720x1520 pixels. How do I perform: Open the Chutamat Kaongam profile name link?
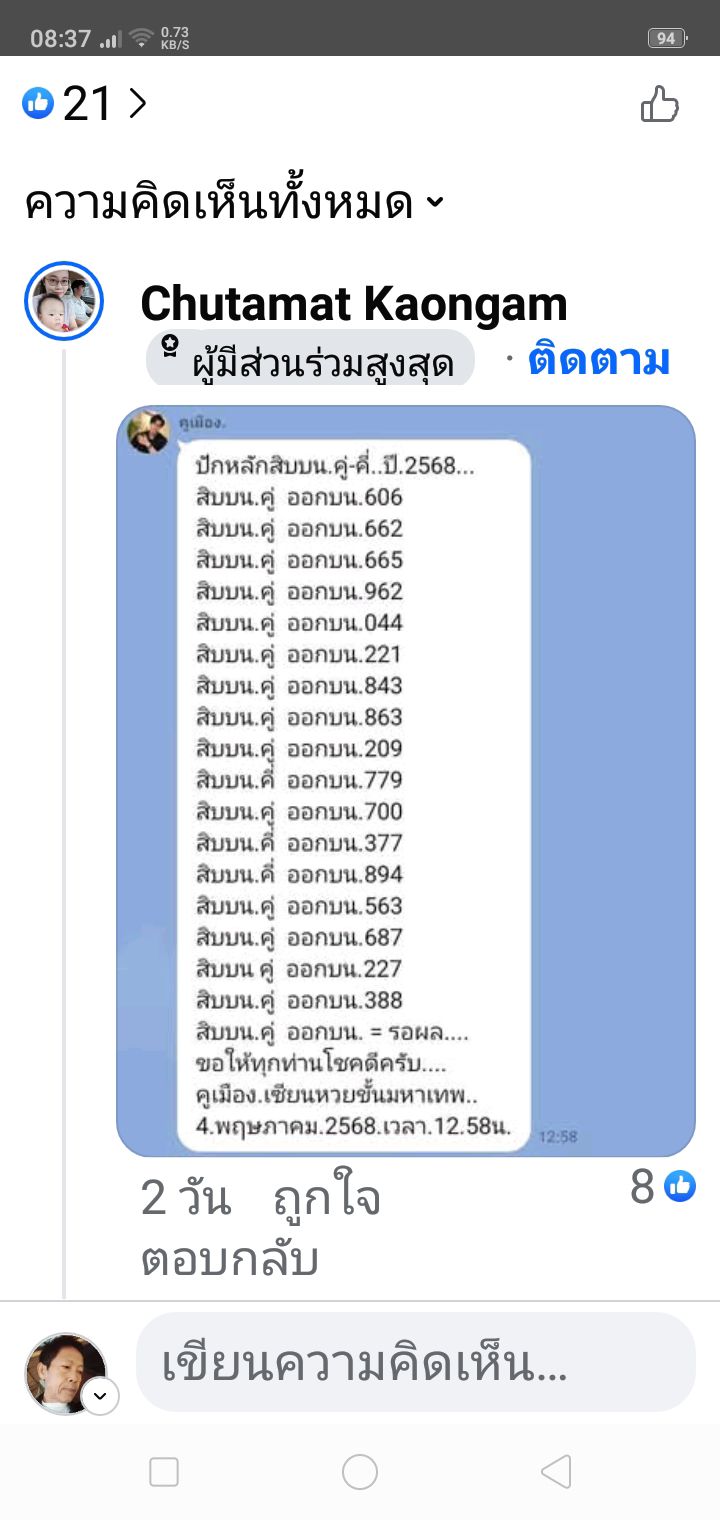pyautogui.click(x=354, y=303)
